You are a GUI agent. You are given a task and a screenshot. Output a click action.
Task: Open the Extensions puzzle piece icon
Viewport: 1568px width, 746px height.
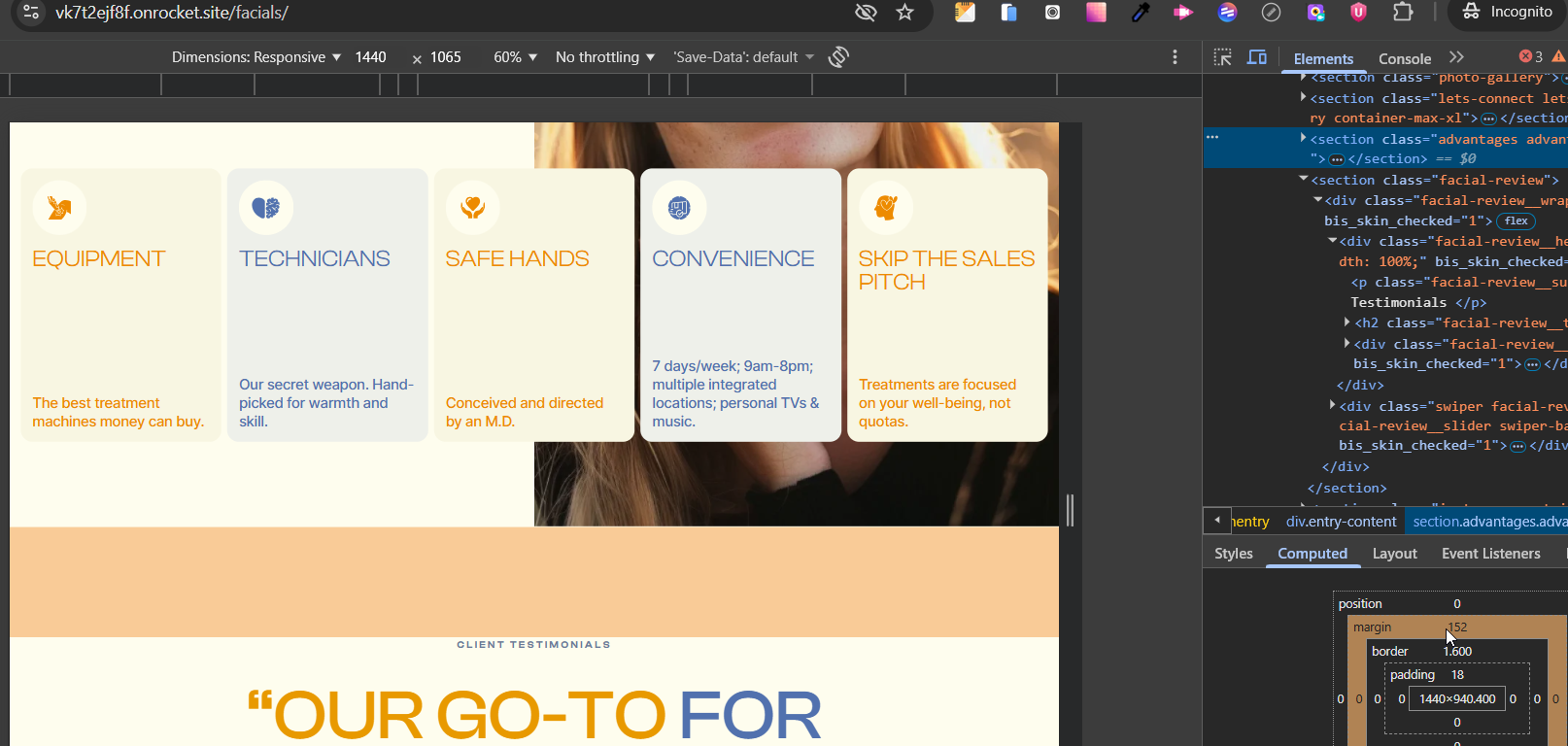1403,13
